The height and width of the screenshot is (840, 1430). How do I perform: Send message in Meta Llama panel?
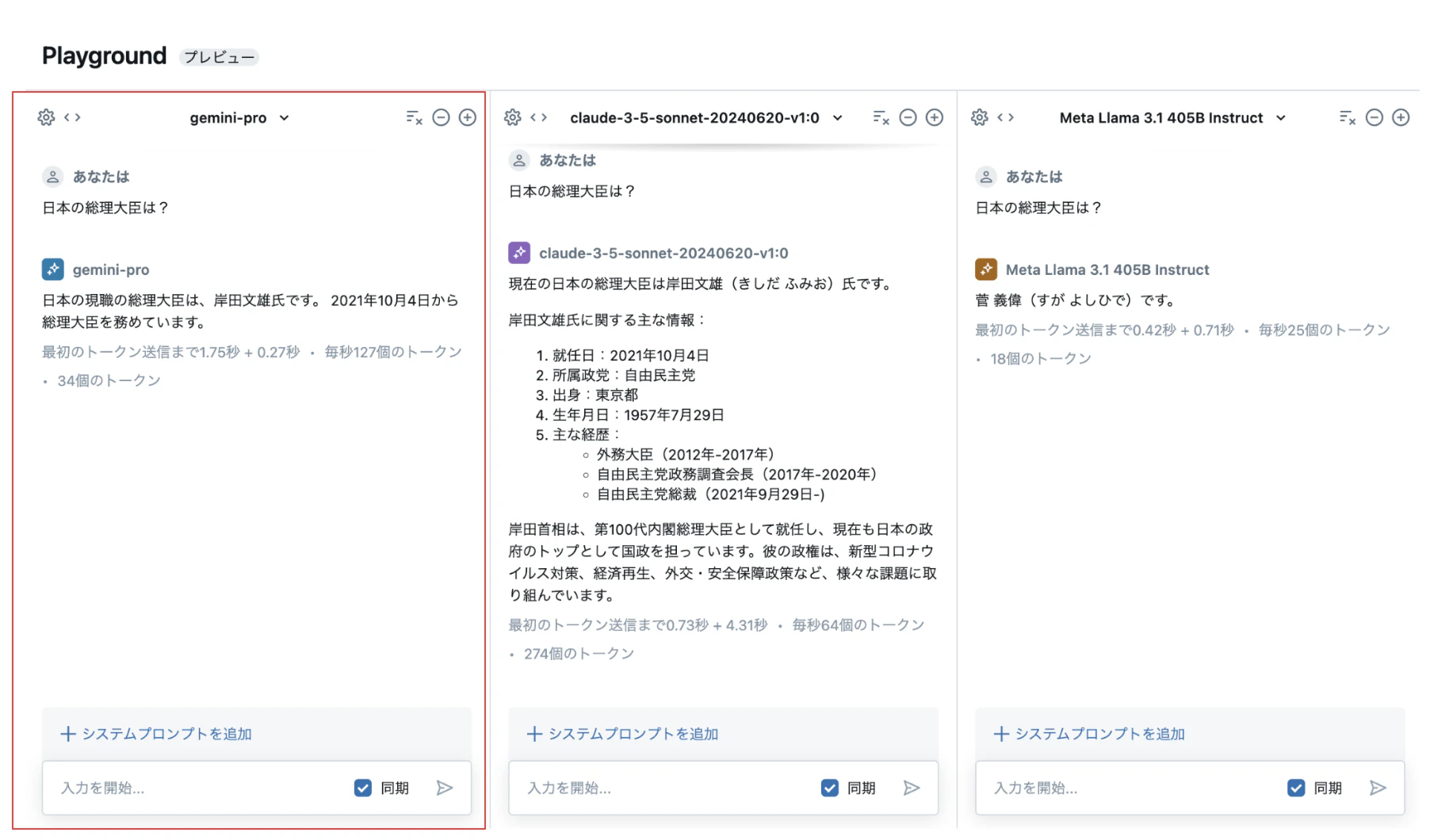pyautogui.click(x=1378, y=788)
